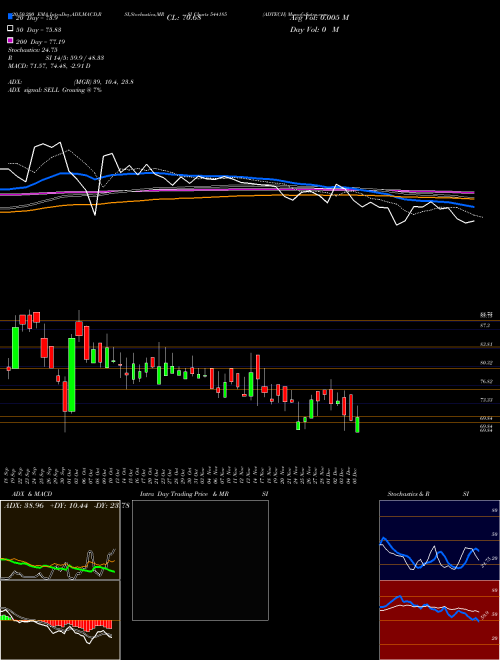Click the red RSI chart panel
The width and height of the screenshot is (500, 660).
pyautogui.click(x=439, y=620)
